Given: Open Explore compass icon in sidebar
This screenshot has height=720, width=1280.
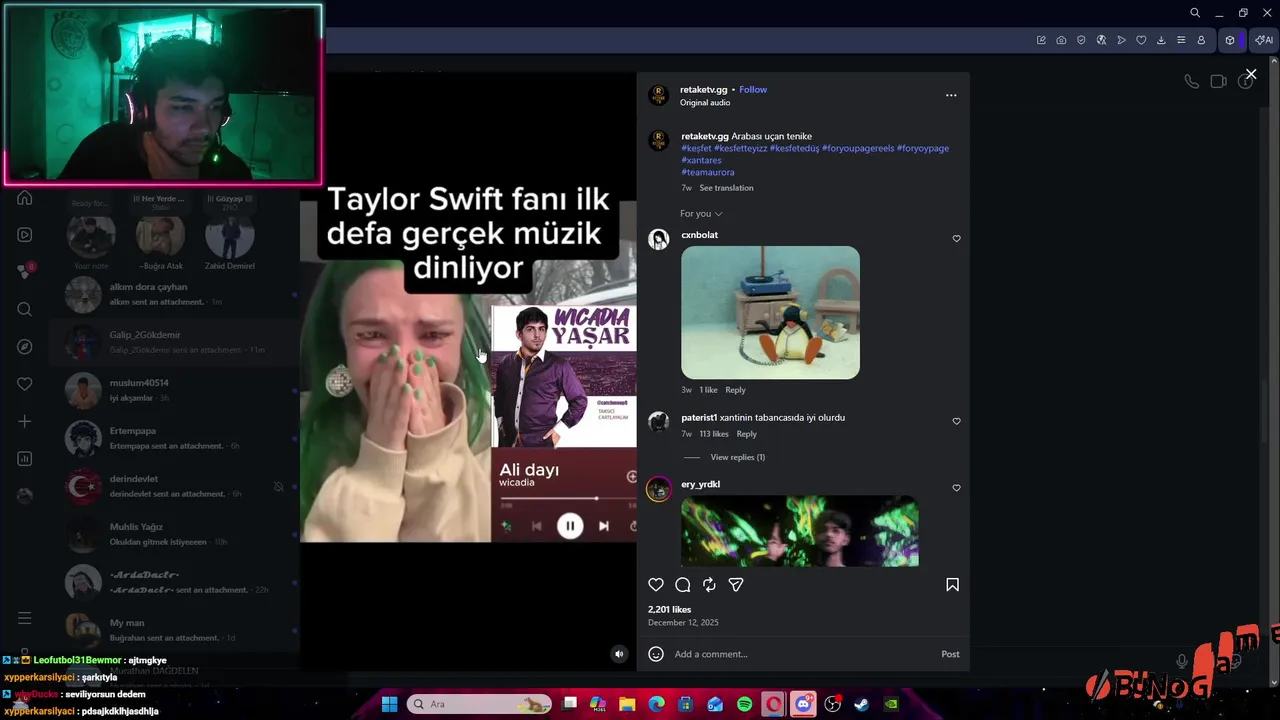Looking at the screenshot, I should [x=25, y=347].
